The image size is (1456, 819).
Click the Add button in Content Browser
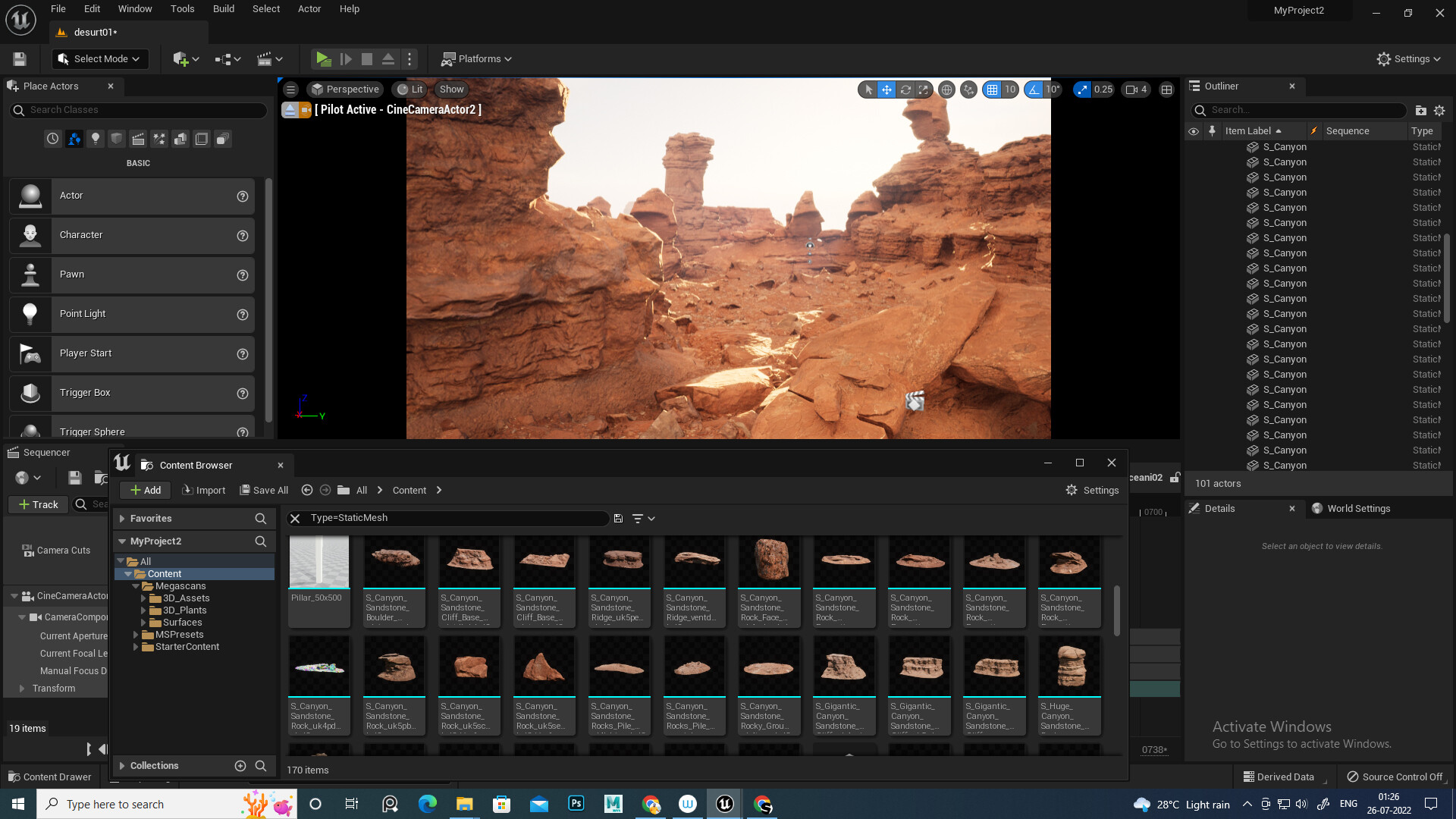point(145,490)
